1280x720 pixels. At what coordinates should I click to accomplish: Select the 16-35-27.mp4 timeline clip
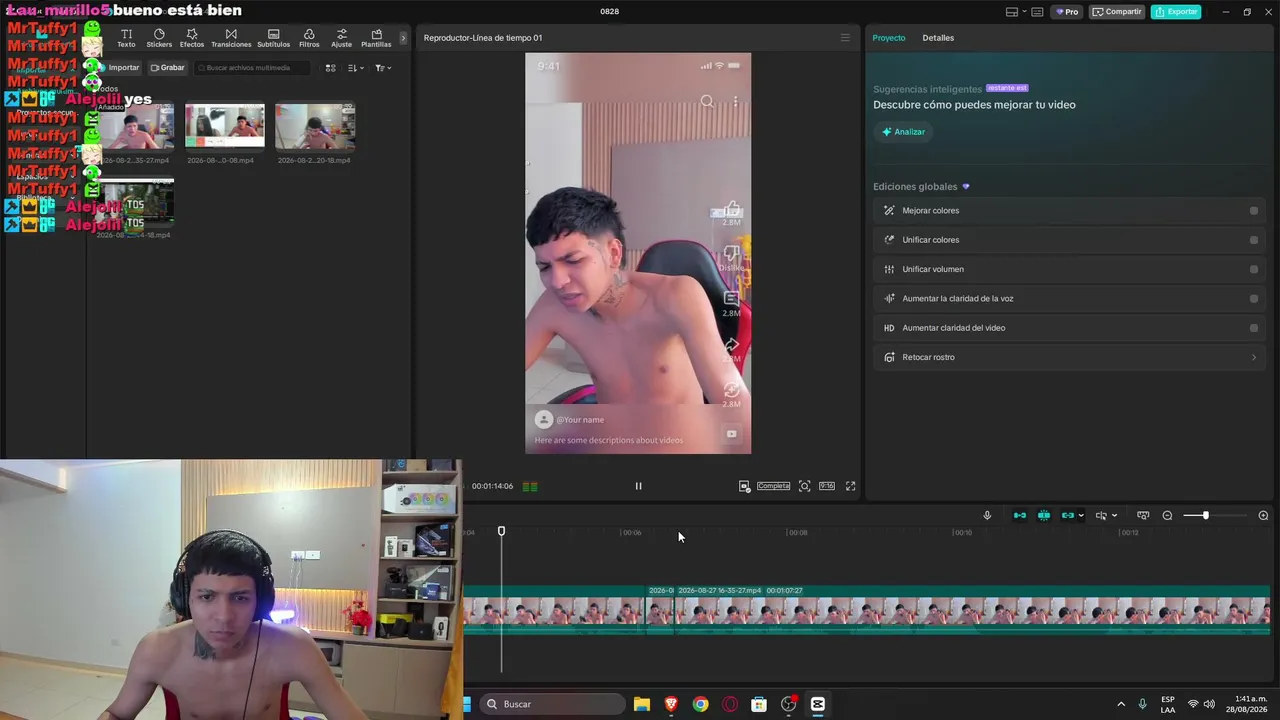pyautogui.click(x=972, y=609)
